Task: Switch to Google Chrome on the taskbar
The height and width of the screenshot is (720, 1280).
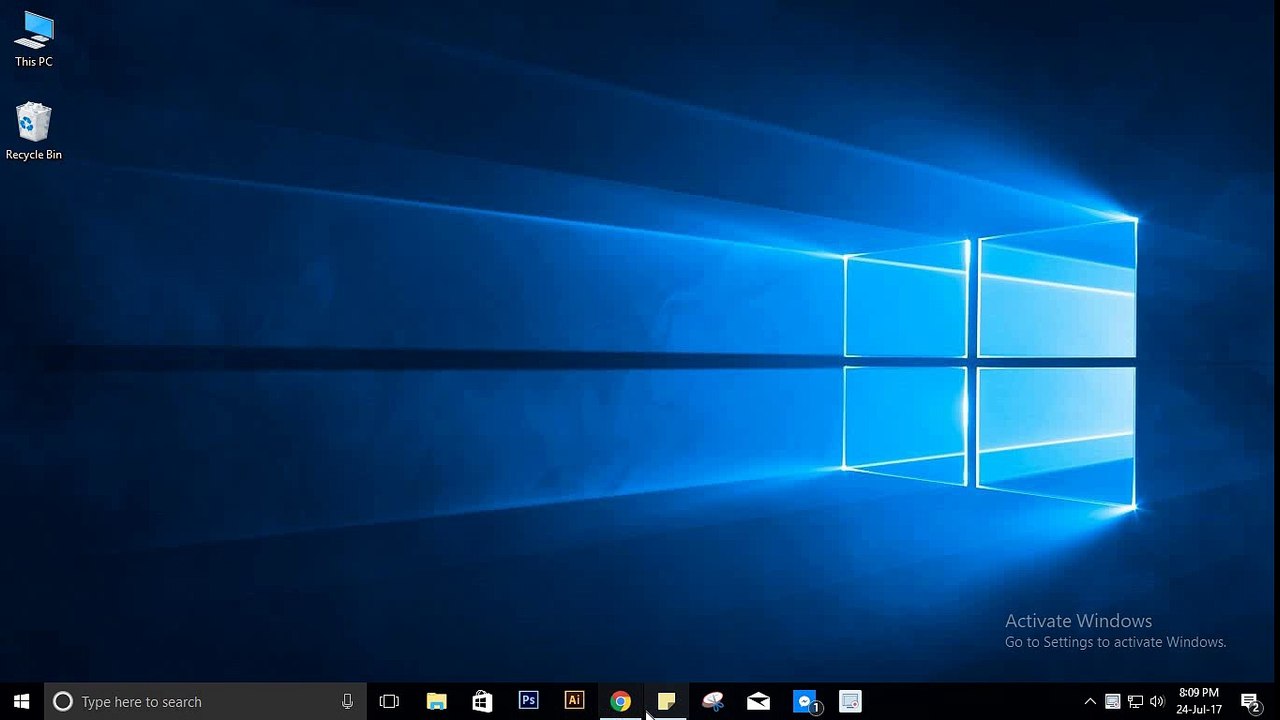Action: click(620, 702)
